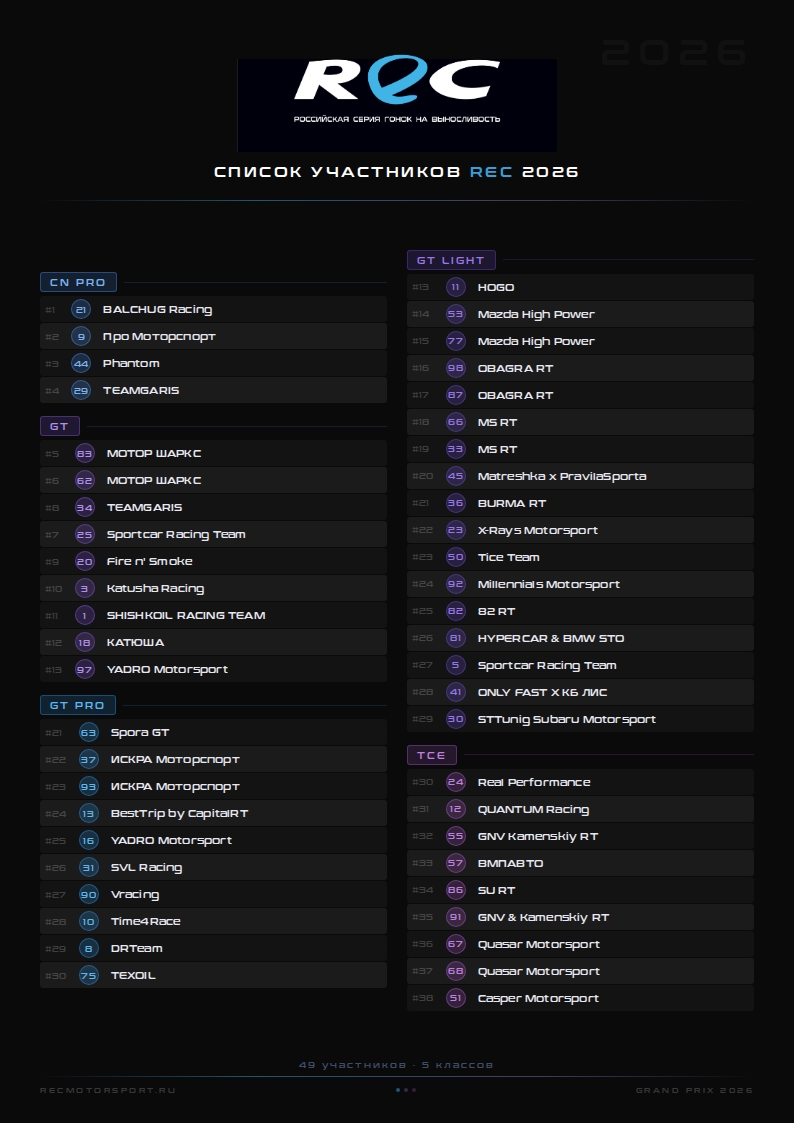794x1123 pixels.
Task: Select badge 51 beside Casper Motorsport
Action: (x=456, y=998)
